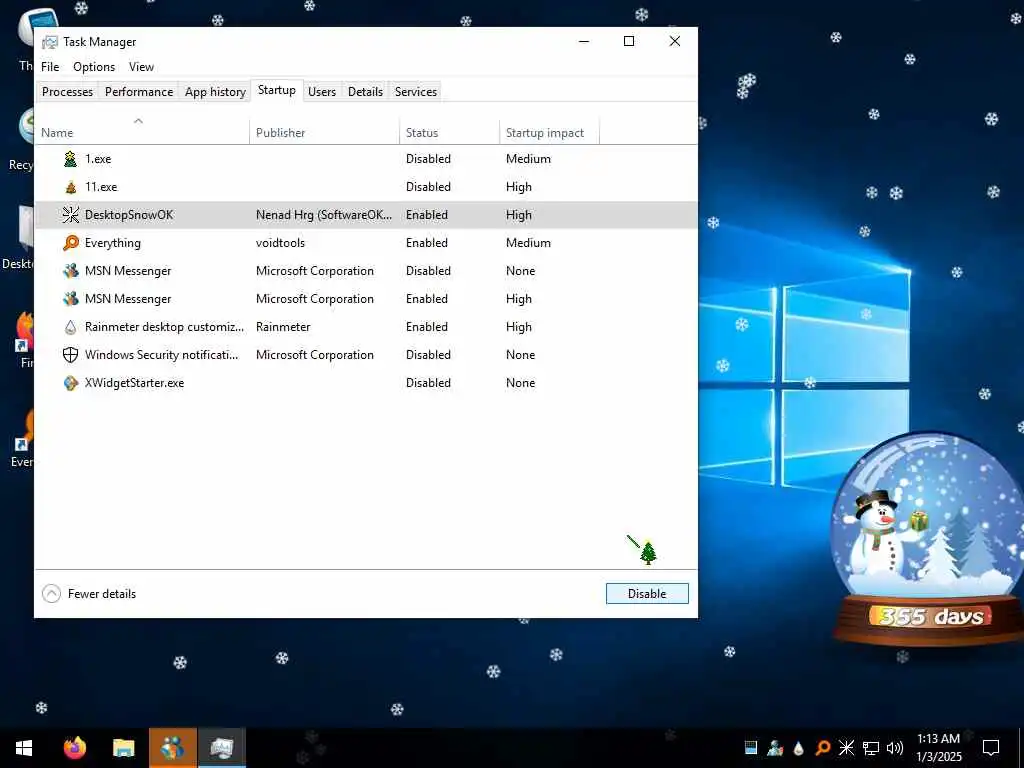Select Windows Security notificati... entry name
Screen dimensions: 1024x768
click(x=161, y=355)
